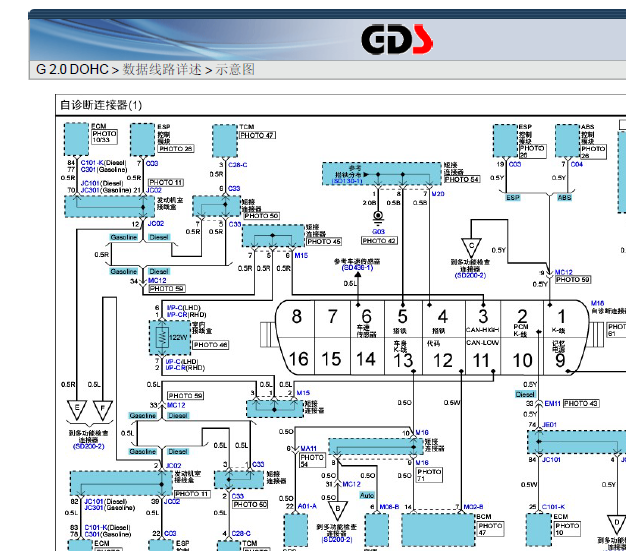Go to the 数据线路详述 breadcrumb
Image resolution: width=626 pixels, height=551 pixels.
click(162, 69)
